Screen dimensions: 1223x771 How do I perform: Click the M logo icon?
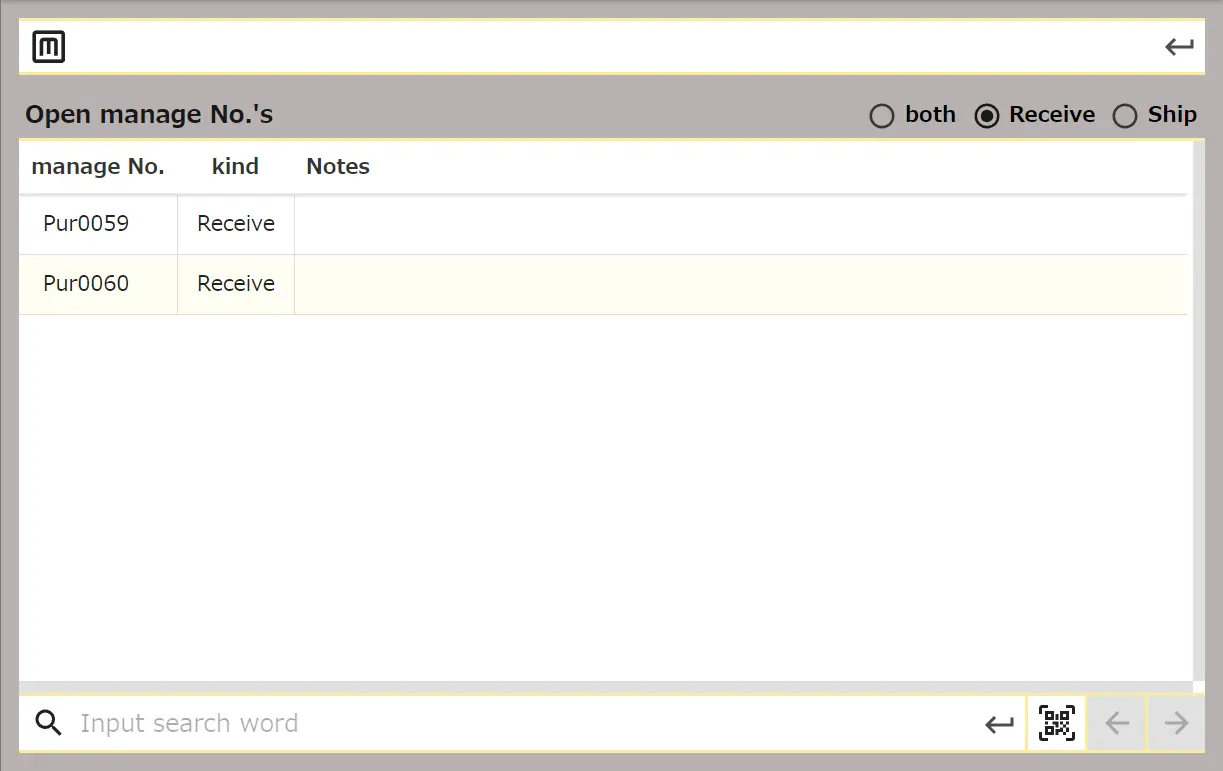click(x=48, y=47)
